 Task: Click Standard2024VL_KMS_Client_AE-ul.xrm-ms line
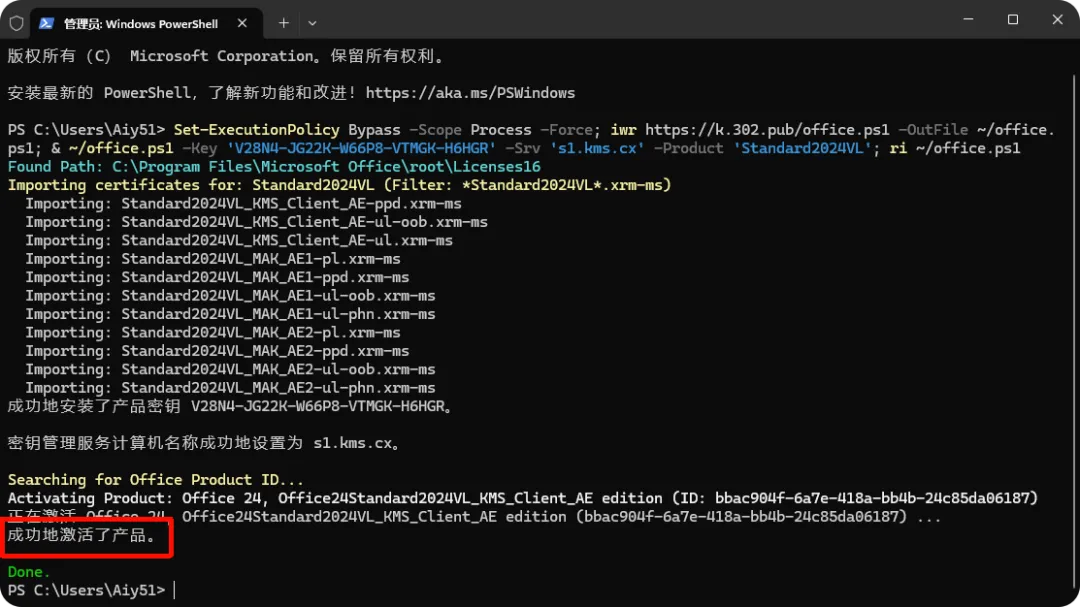(x=239, y=240)
